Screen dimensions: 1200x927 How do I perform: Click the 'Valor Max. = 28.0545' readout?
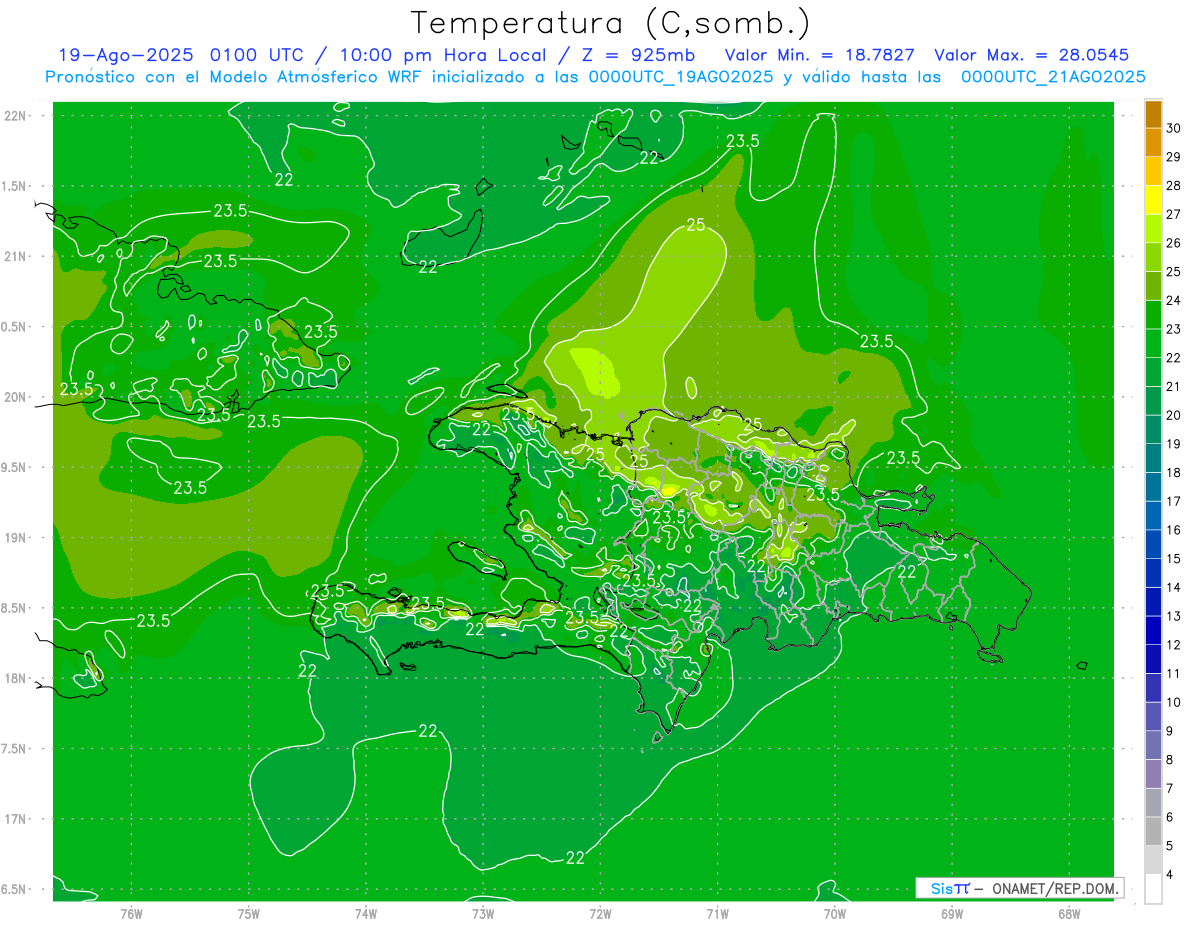click(1031, 55)
